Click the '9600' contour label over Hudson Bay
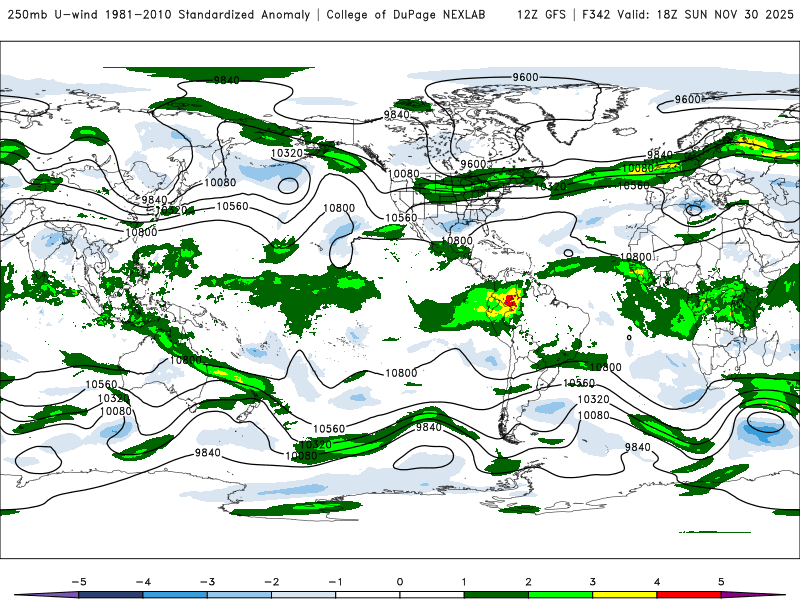Viewport: 800px width, 600px height. point(473,164)
